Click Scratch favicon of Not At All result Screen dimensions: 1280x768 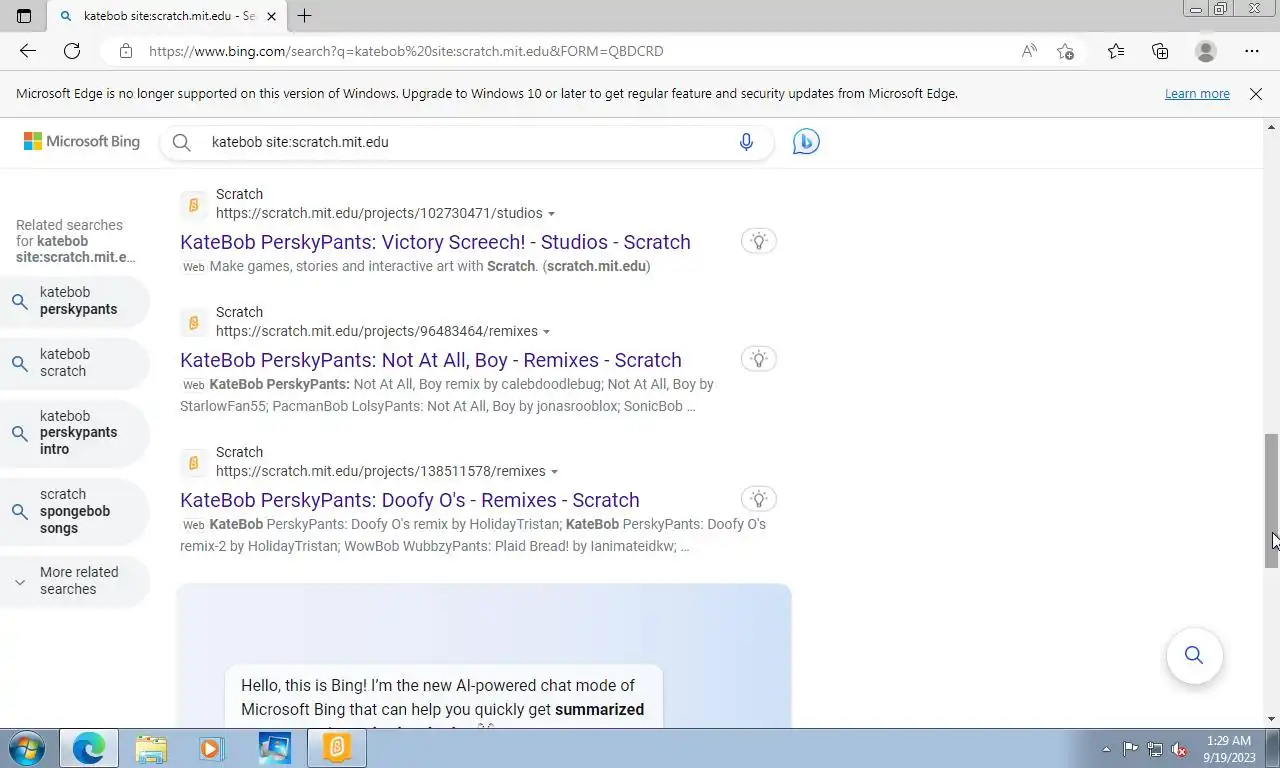(x=194, y=323)
